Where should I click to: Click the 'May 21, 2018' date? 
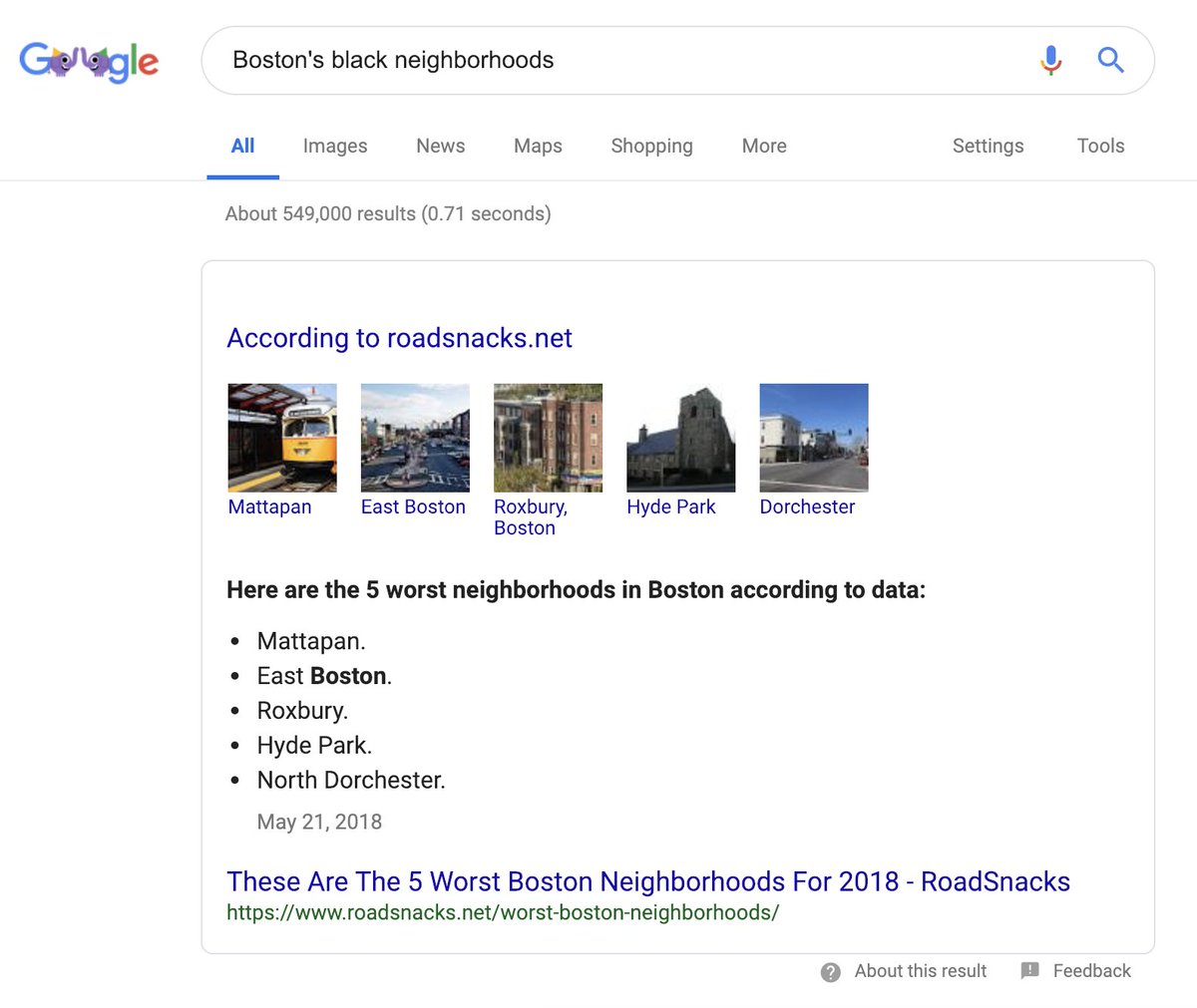coord(319,822)
